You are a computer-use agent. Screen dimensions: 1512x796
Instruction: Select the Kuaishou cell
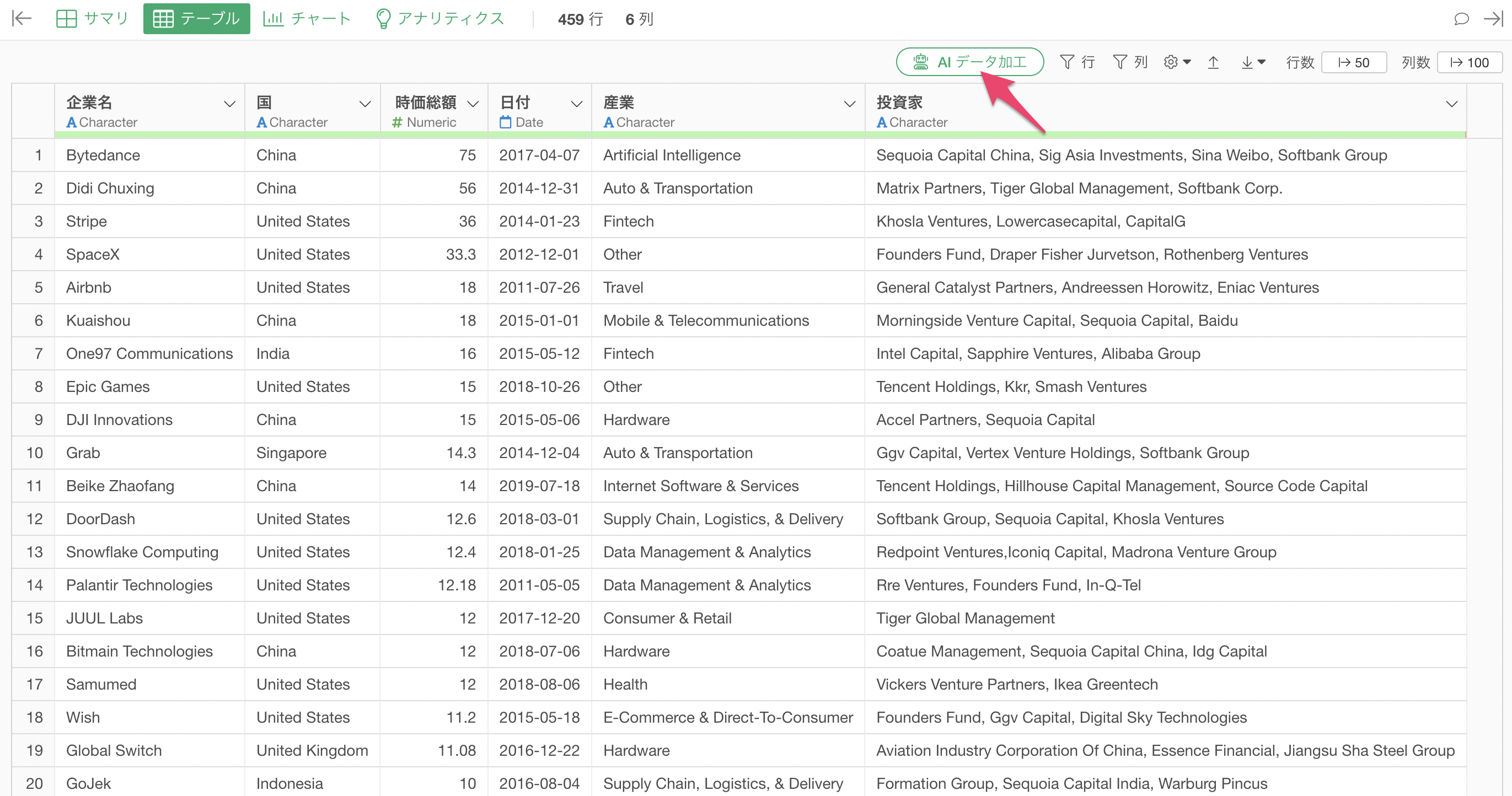tap(149, 320)
